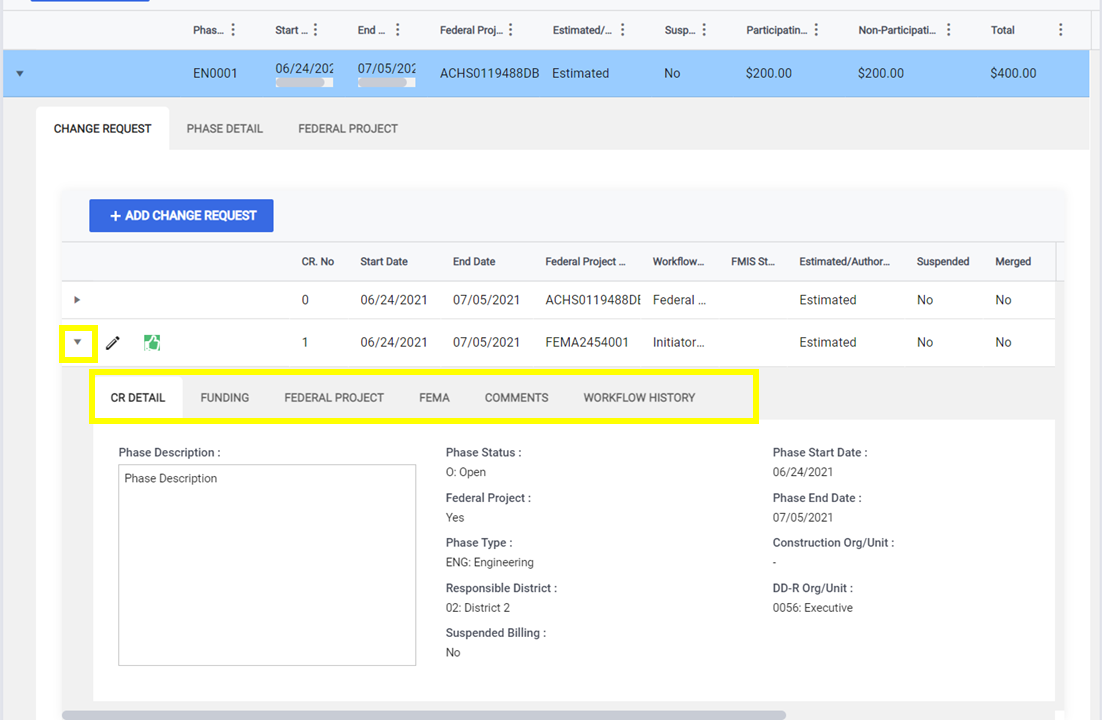
Task: Open the Start column menu dots
Action: (316, 30)
